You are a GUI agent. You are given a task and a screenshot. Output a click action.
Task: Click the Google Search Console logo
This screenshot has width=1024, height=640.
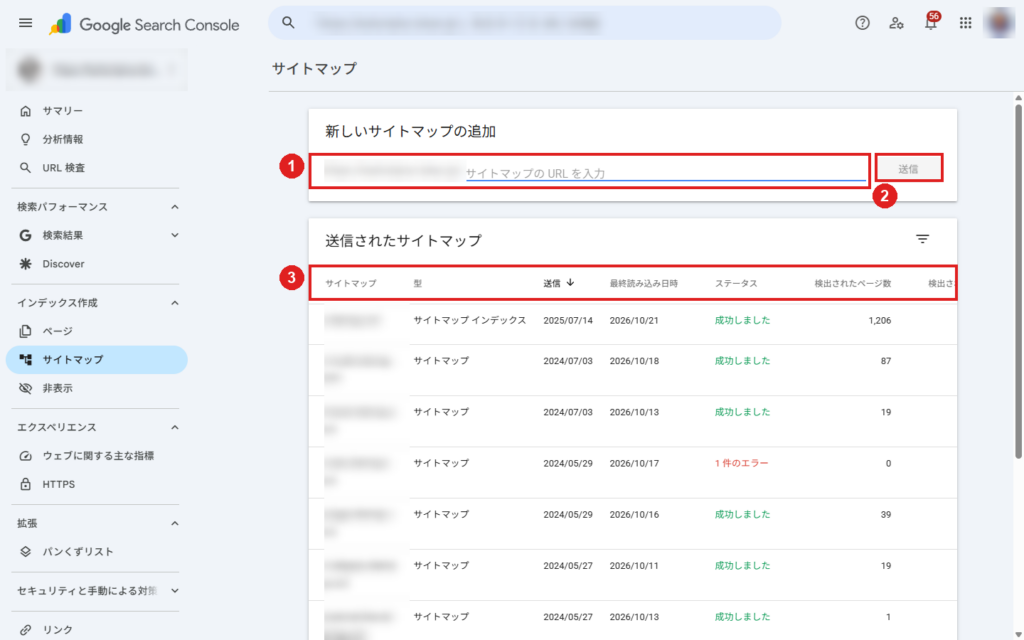tap(144, 25)
